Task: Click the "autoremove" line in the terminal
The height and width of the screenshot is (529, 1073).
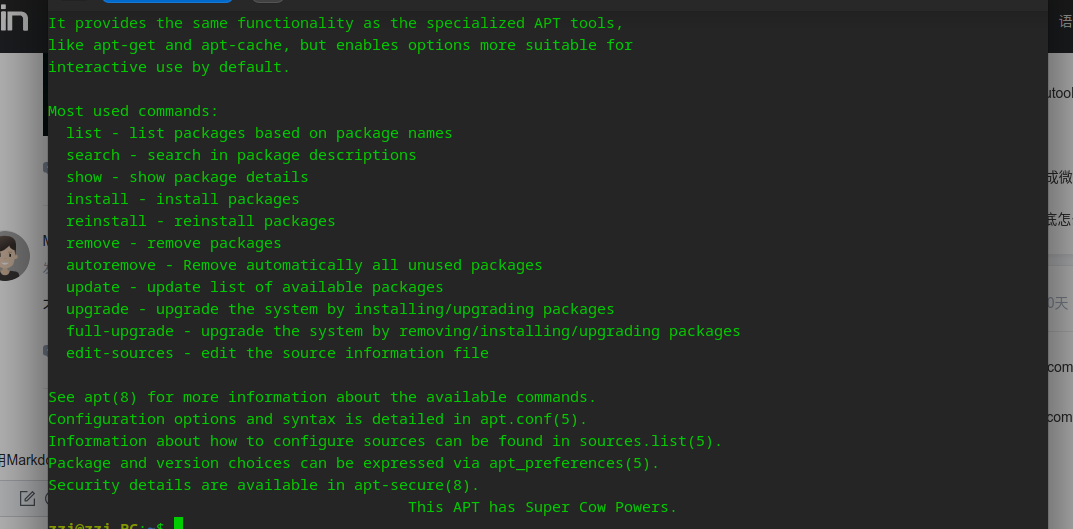Action: click(x=304, y=265)
